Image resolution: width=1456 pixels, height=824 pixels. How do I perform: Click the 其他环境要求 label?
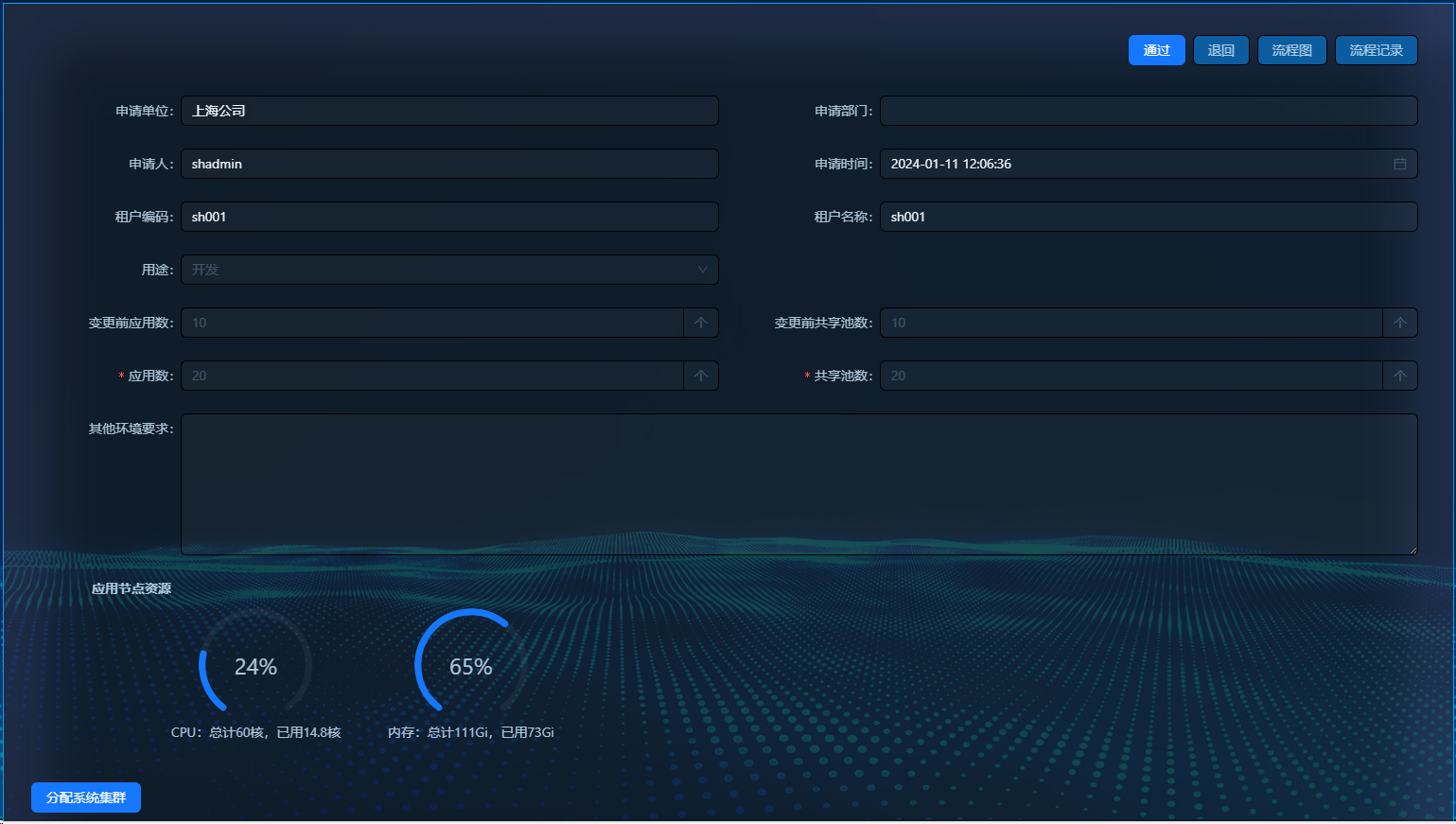(132, 429)
